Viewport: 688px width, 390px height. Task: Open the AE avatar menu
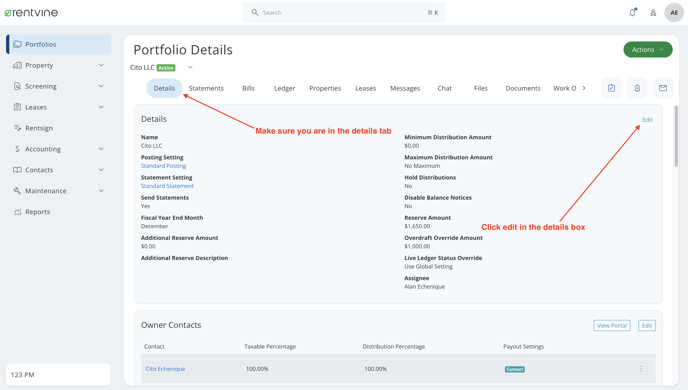(x=674, y=13)
